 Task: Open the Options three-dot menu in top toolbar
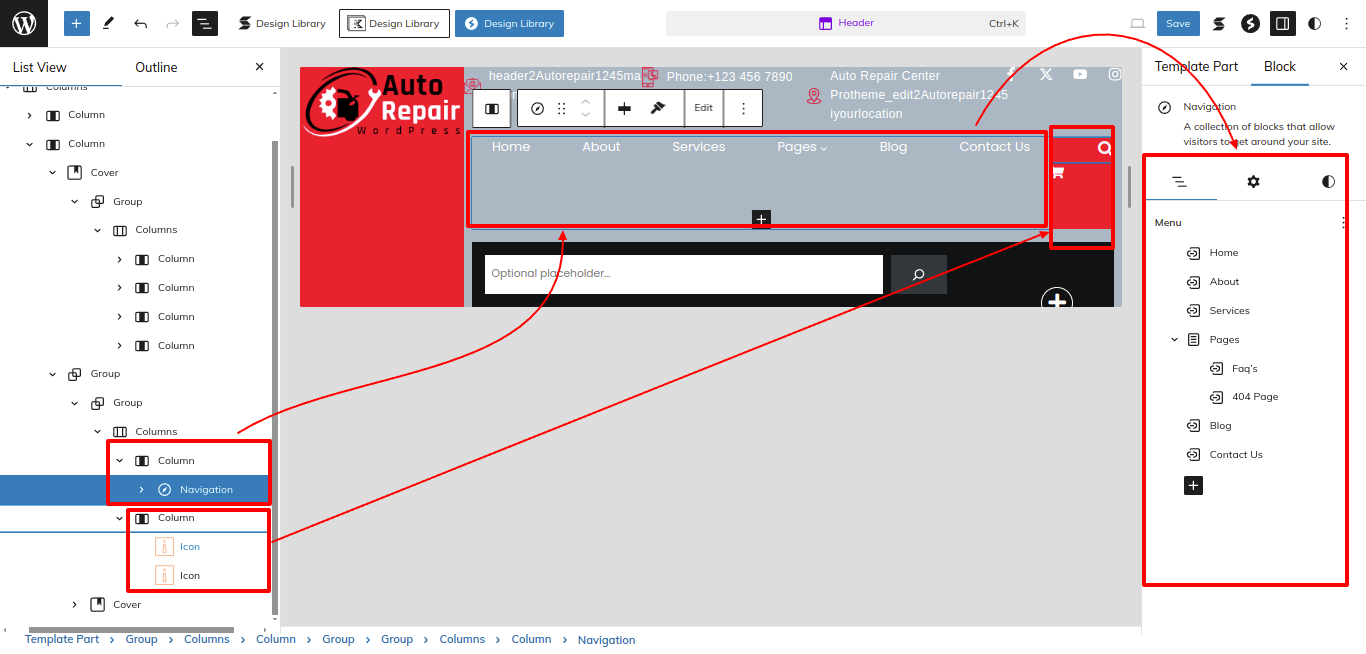coord(1346,23)
